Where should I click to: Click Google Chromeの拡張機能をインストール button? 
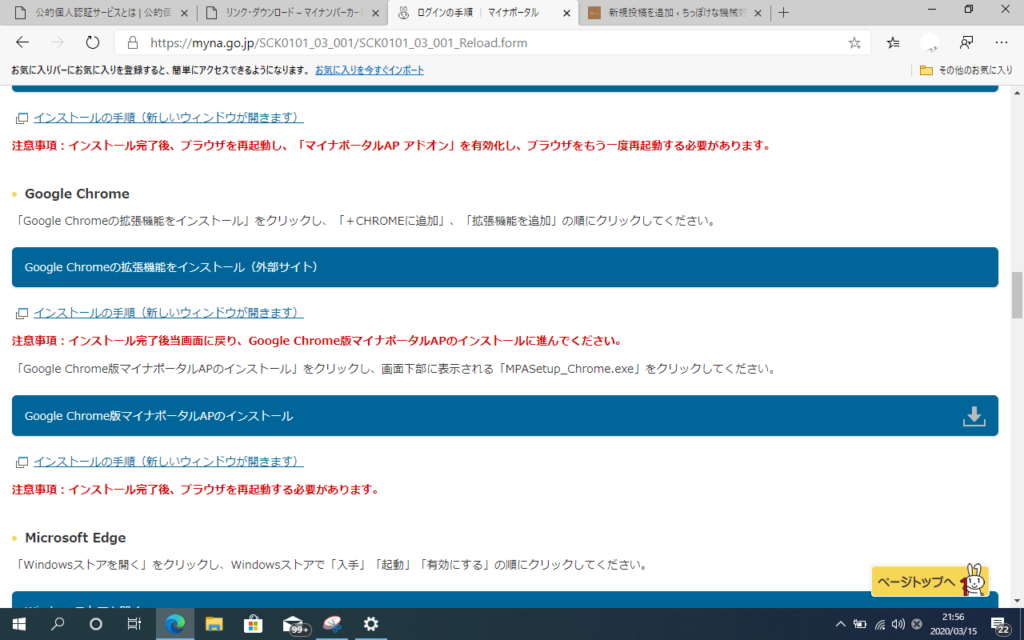[505, 267]
